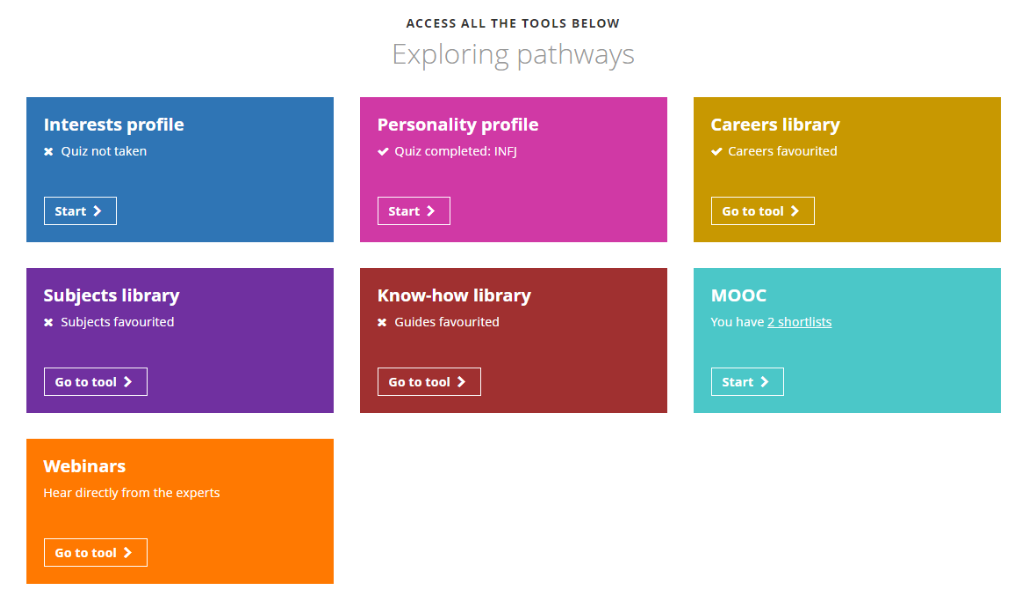
Task: Go to the Subjects library tool
Action: [96, 382]
